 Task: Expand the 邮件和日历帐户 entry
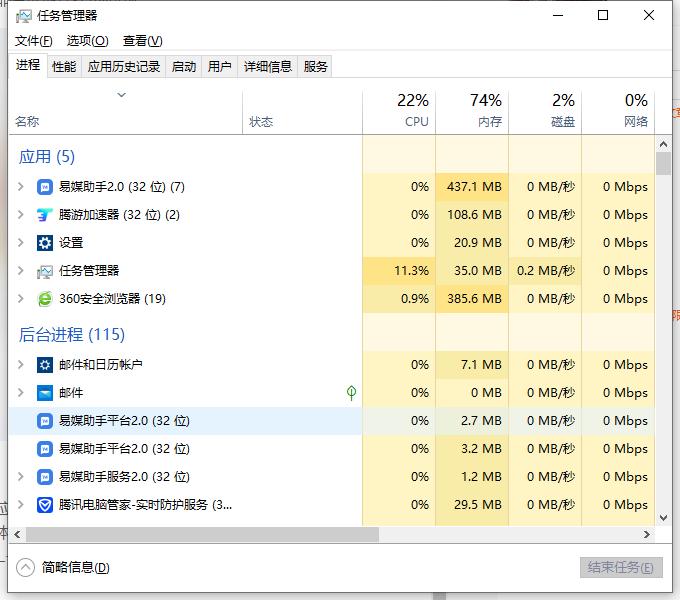(x=20, y=365)
